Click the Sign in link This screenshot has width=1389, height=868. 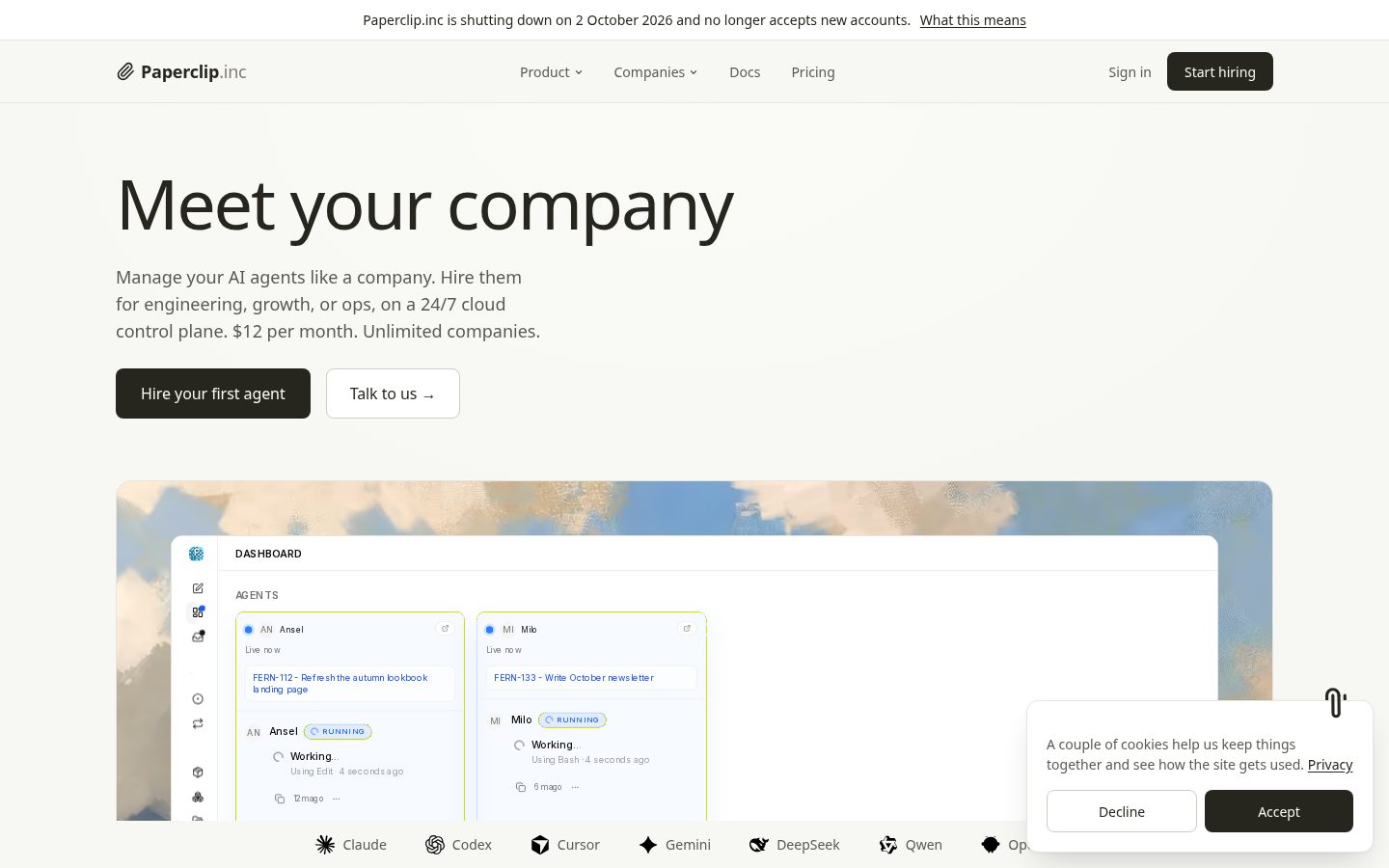1130,72
